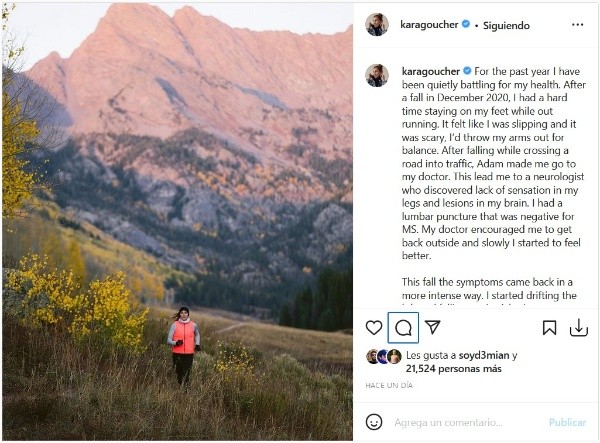Click the header profile avatar
The width and height of the screenshot is (600, 443).
coord(377,24)
